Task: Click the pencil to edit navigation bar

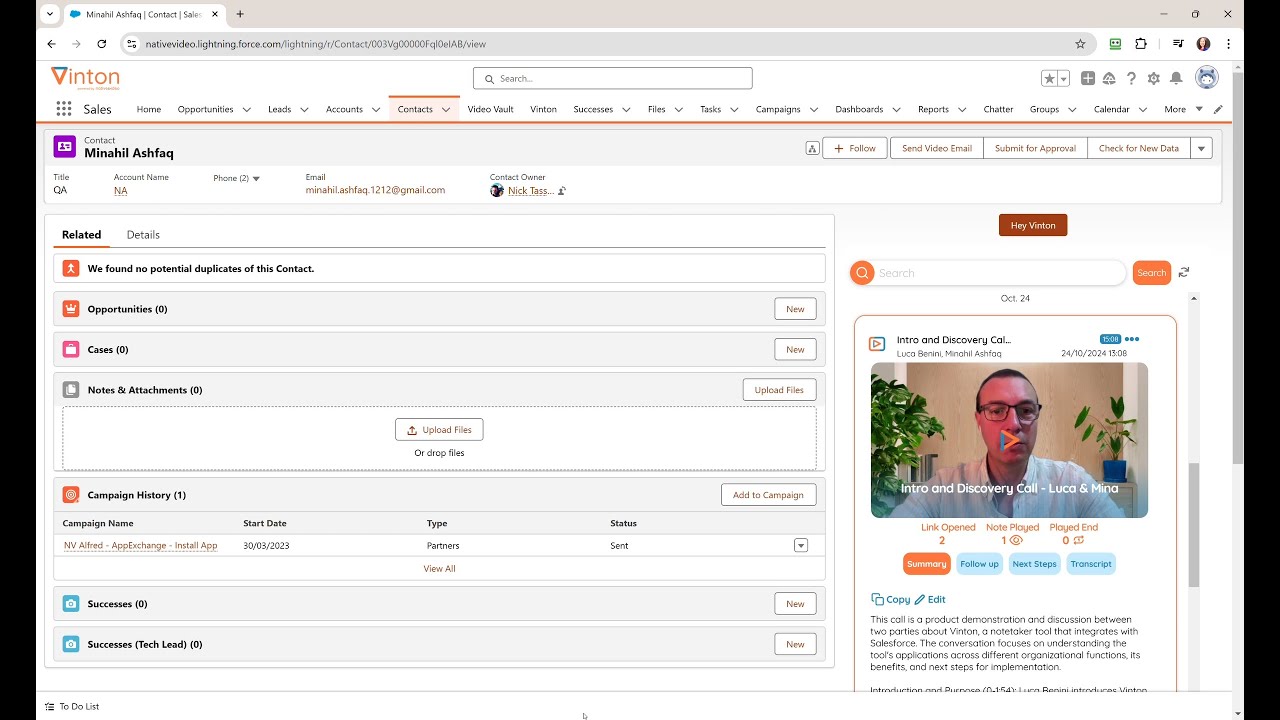Action: click(1218, 109)
